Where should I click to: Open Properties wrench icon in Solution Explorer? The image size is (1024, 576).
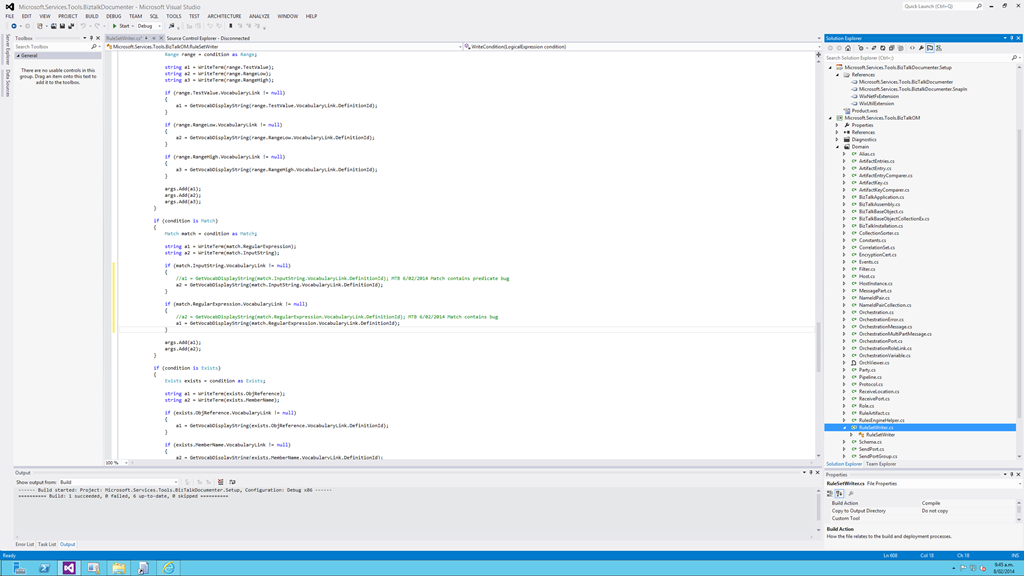(921, 48)
